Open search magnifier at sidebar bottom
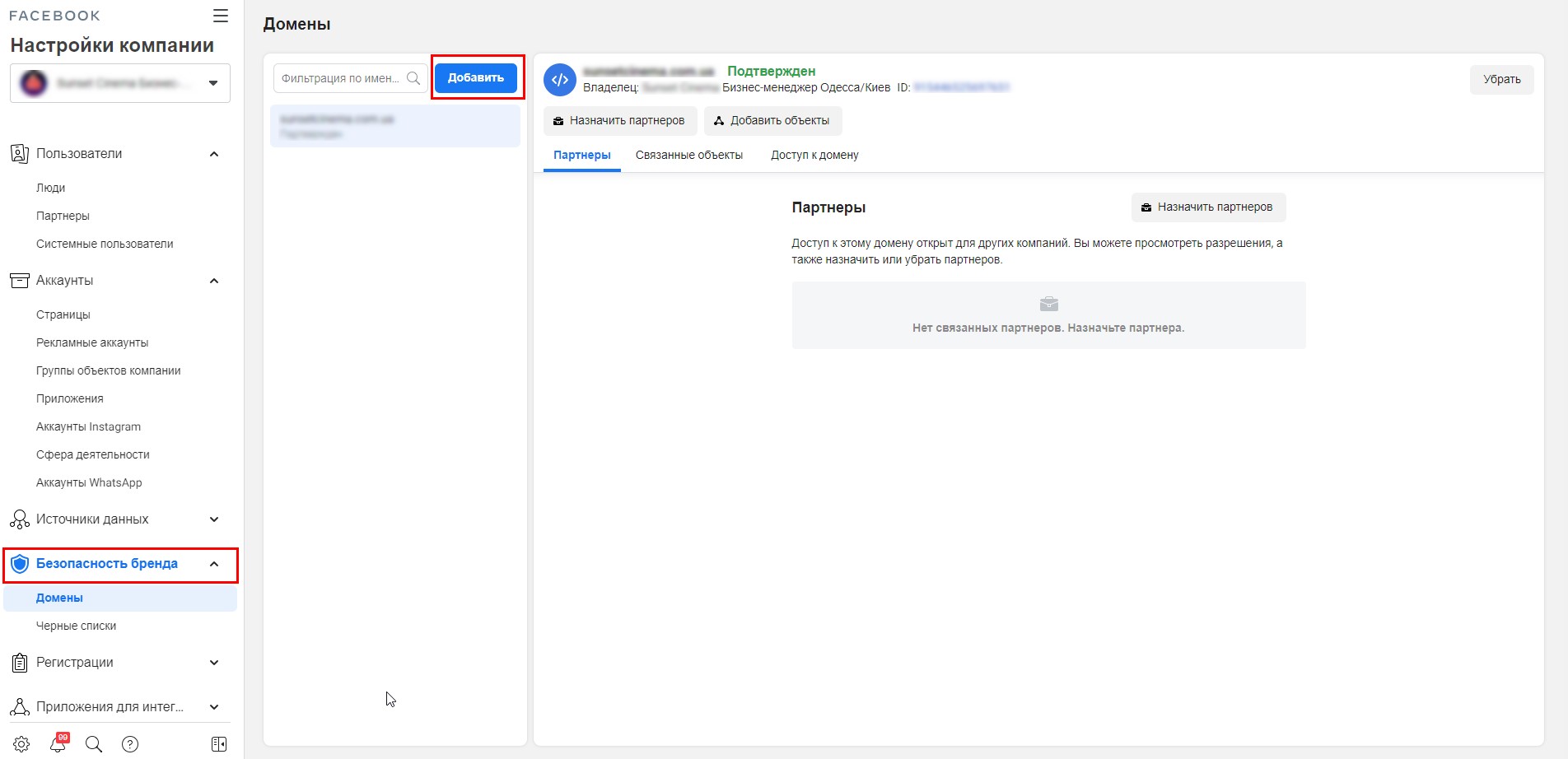The height and width of the screenshot is (759, 1568). point(94,744)
